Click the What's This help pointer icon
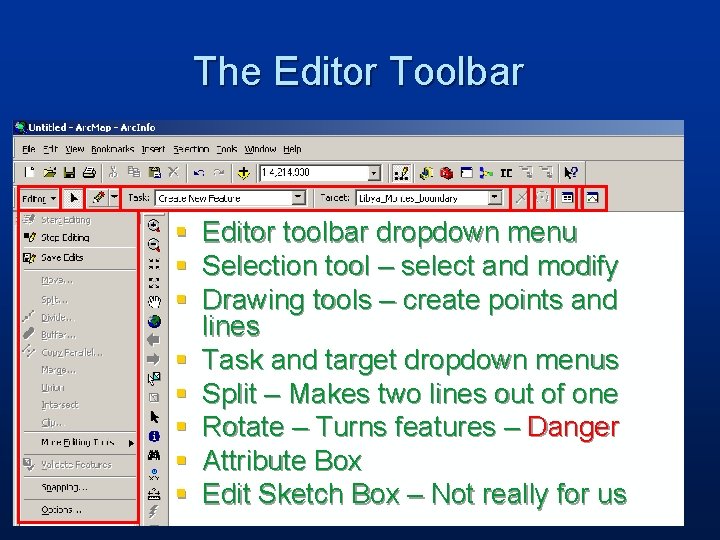The width and height of the screenshot is (720, 540). coord(571,173)
